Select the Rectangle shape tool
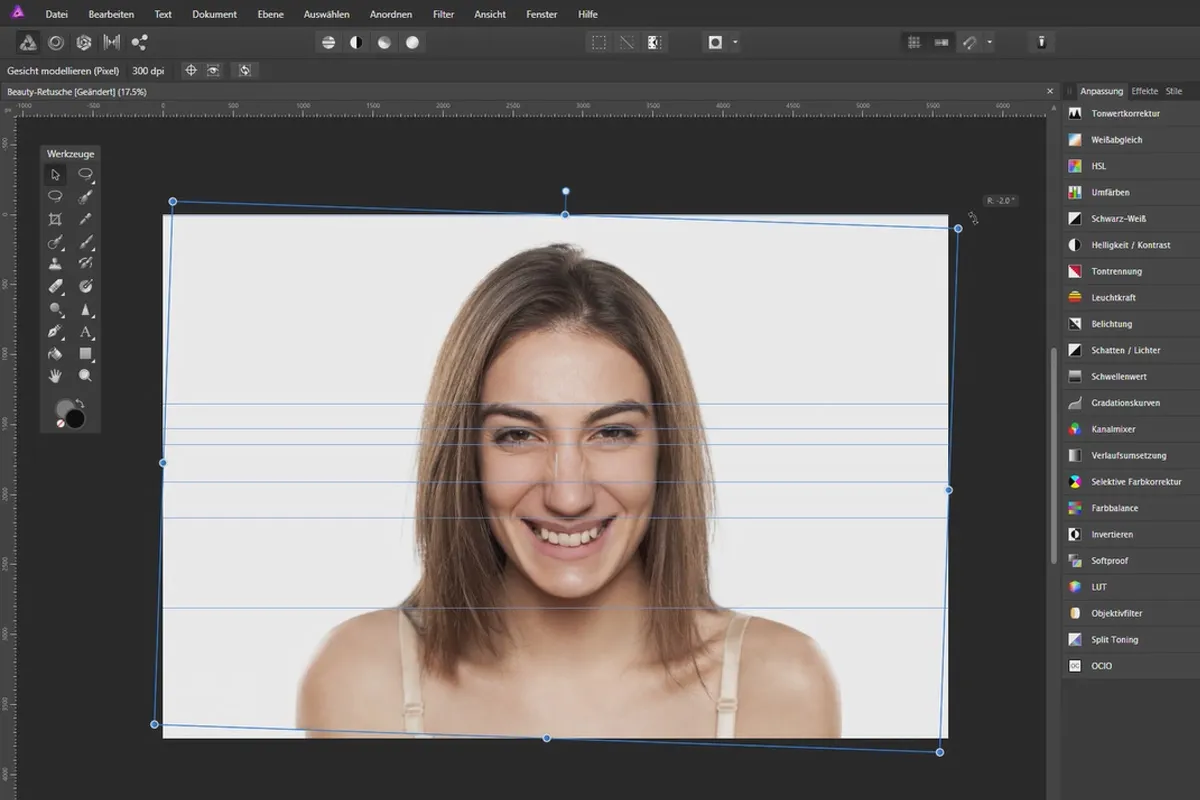This screenshot has height=800, width=1200. tap(86, 353)
